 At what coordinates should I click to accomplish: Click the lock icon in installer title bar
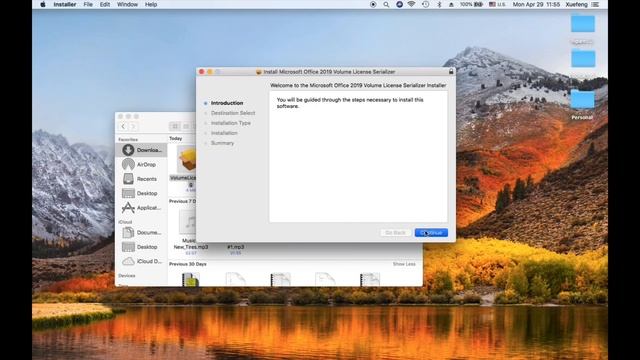[451, 71]
